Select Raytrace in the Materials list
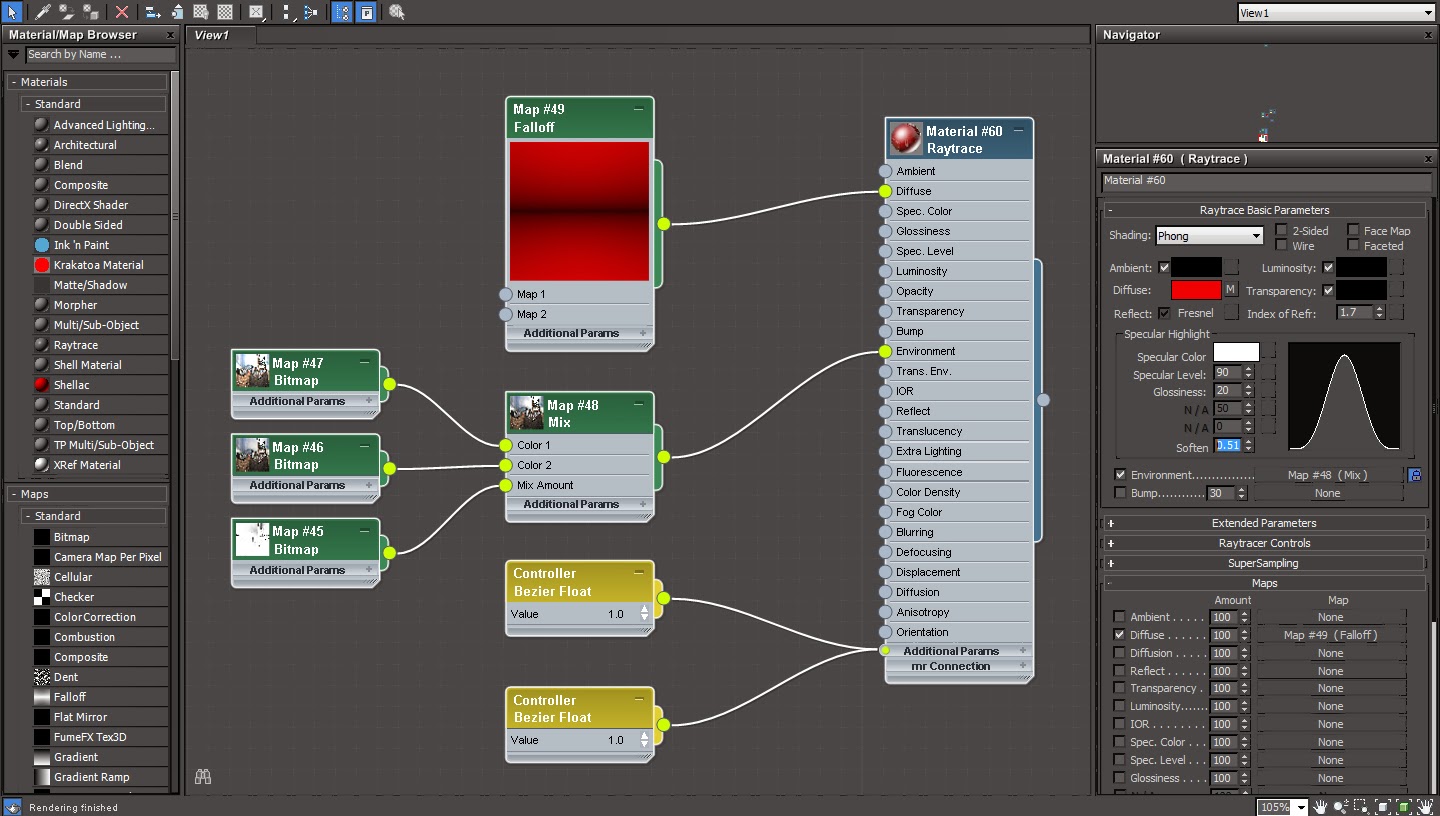The image size is (1440, 816). pyautogui.click(x=76, y=345)
